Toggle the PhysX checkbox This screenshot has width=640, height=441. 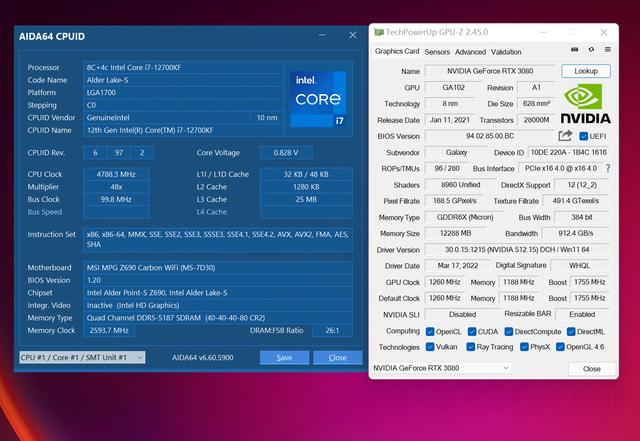(x=524, y=347)
